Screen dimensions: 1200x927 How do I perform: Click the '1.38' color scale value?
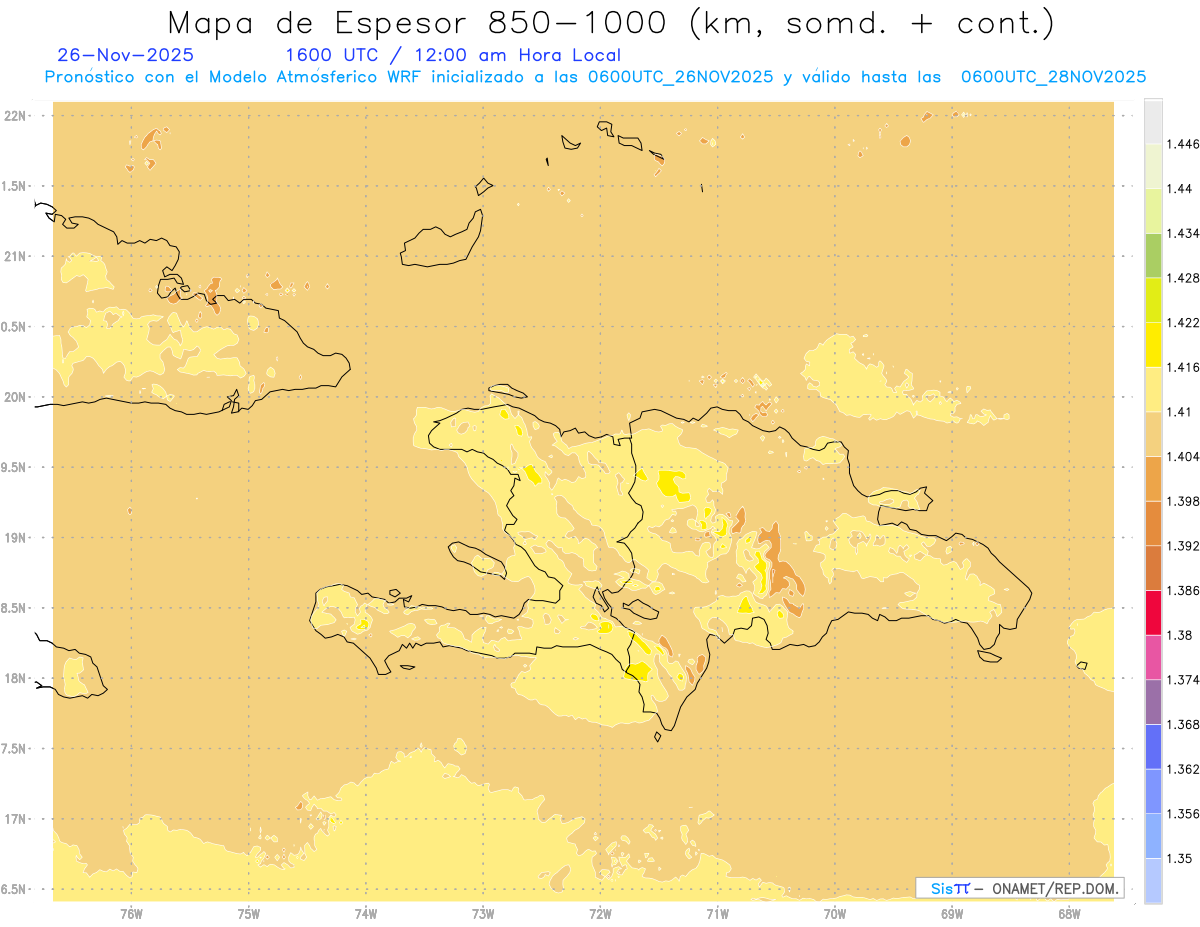click(x=1180, y=635)
